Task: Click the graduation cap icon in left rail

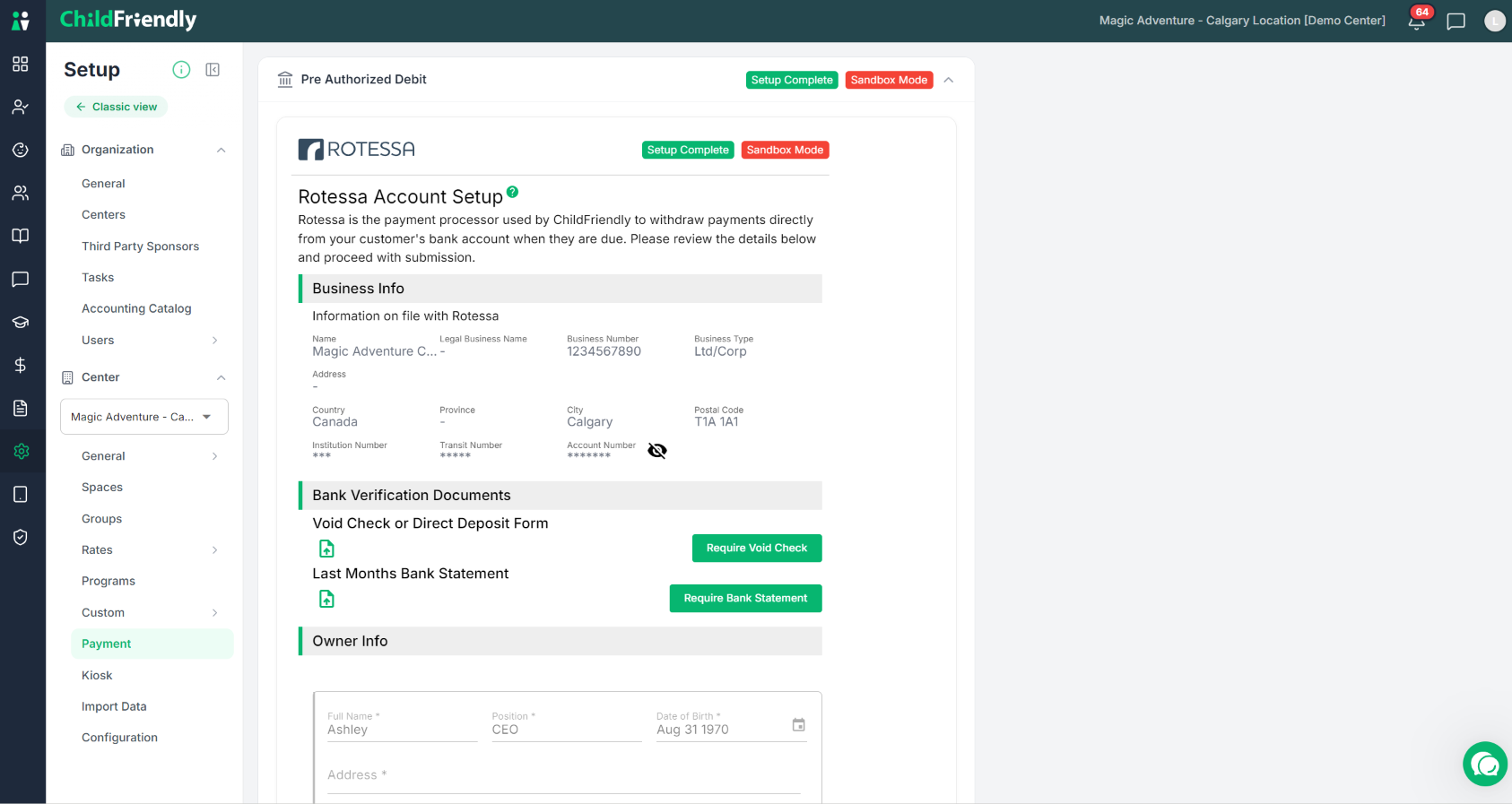Action: click(21, 322)
